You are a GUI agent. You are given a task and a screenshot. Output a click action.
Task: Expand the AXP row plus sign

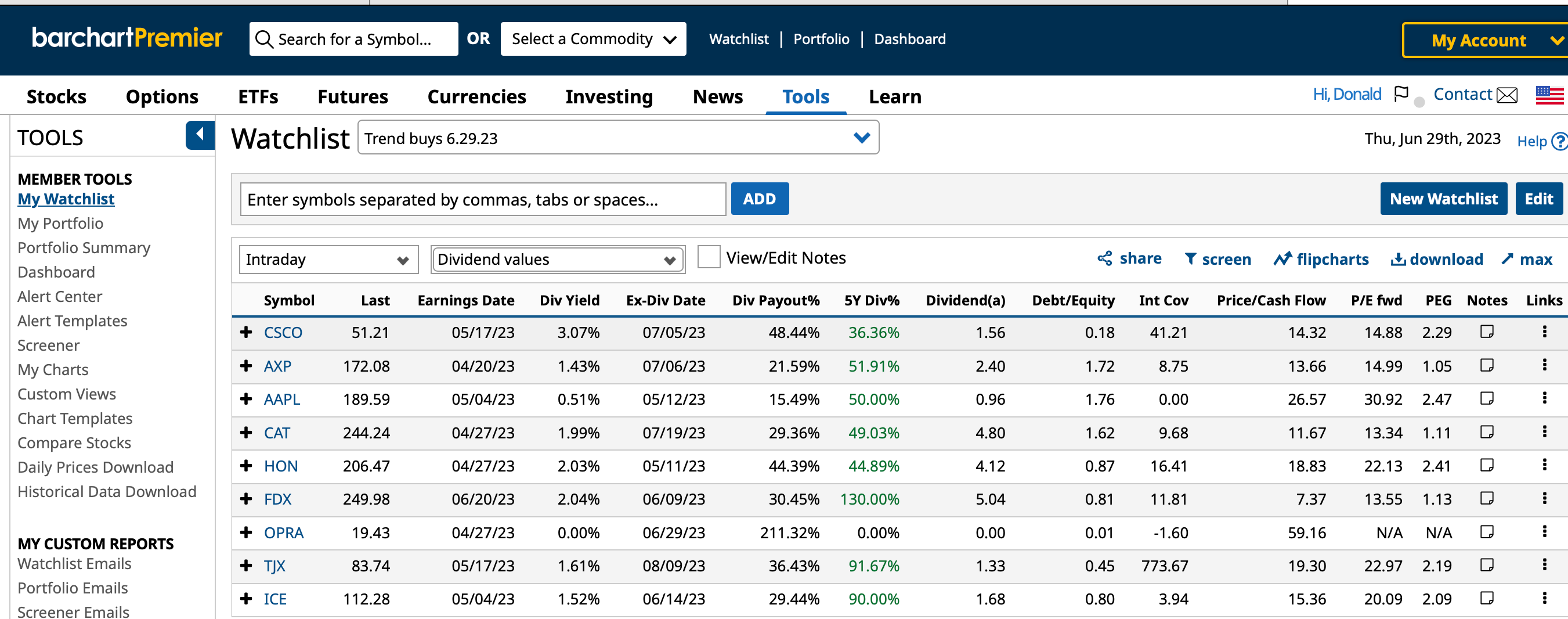tap(246, 366)
